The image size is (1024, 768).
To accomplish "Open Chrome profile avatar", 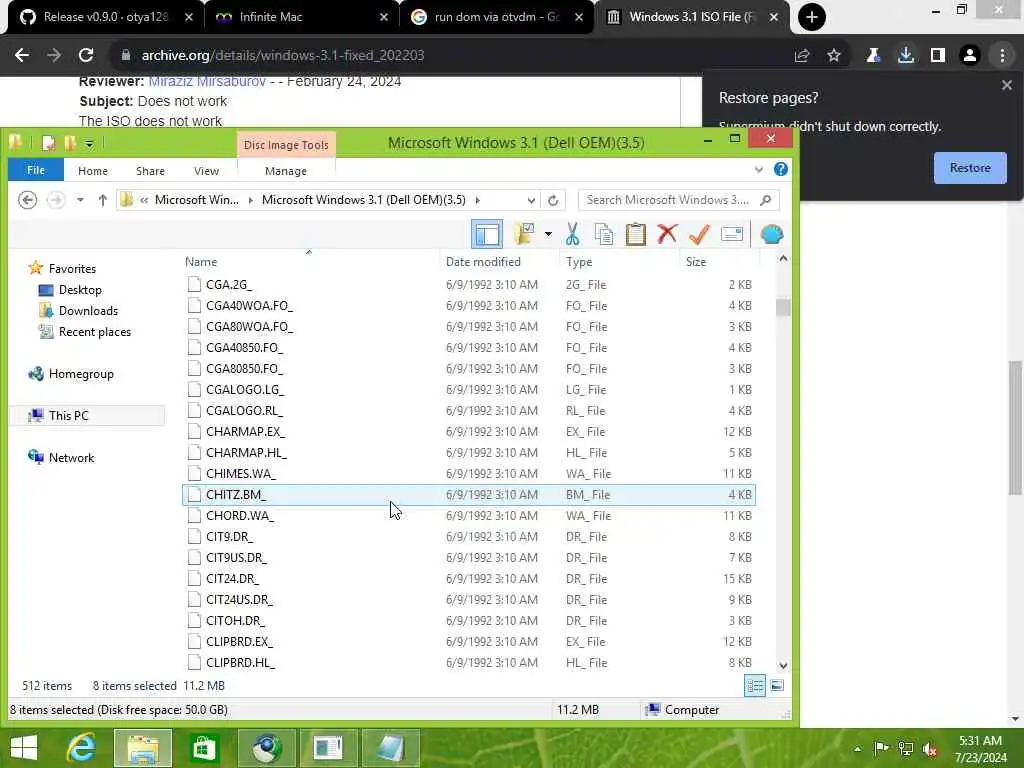I will point(970,56).
